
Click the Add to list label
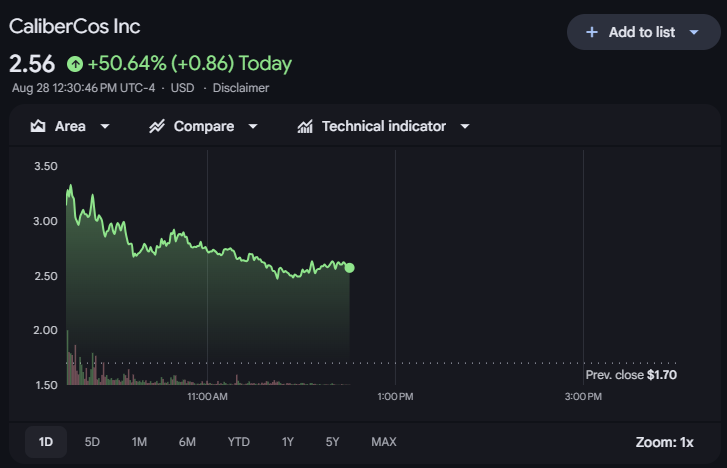tap(642, 32)
